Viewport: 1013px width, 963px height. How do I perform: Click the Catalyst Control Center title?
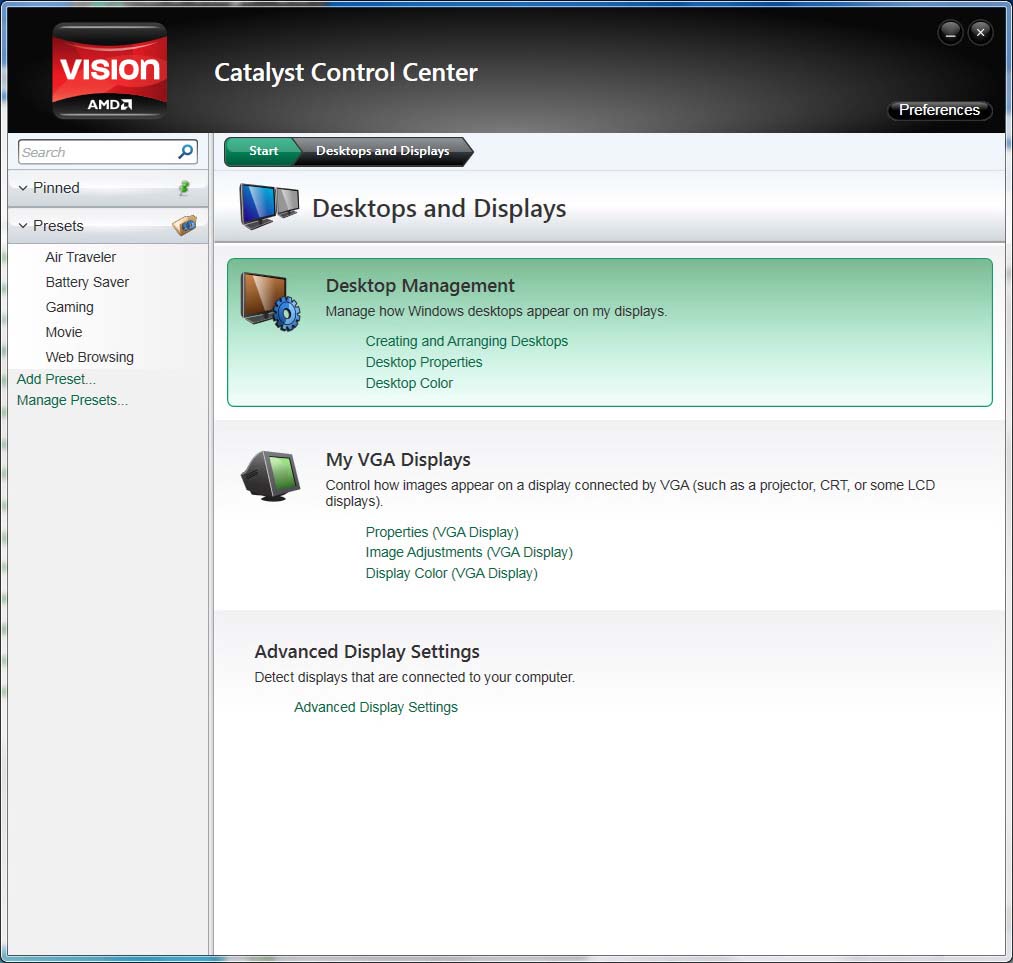(346, 72)
